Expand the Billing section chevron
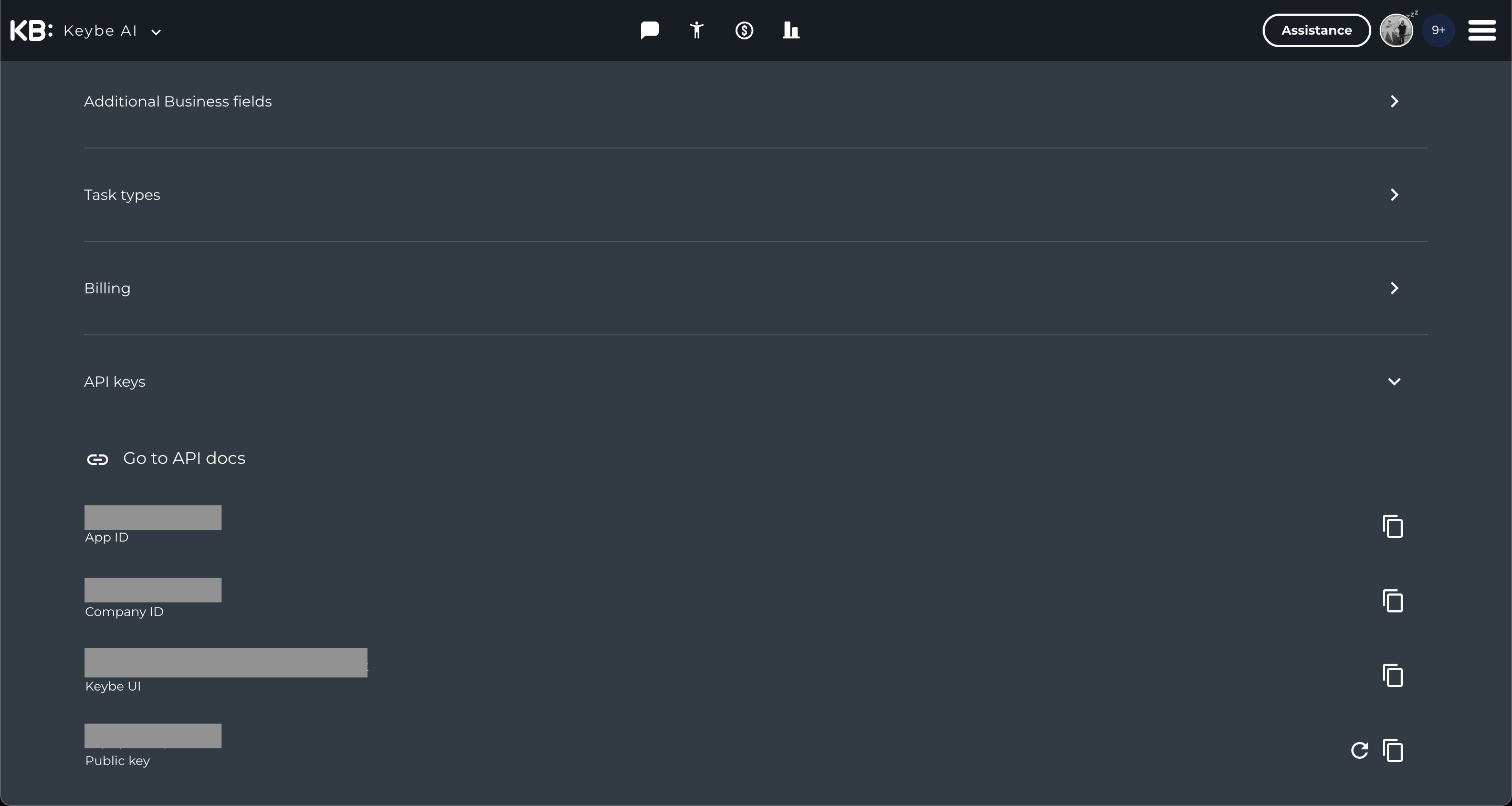 1394,288
